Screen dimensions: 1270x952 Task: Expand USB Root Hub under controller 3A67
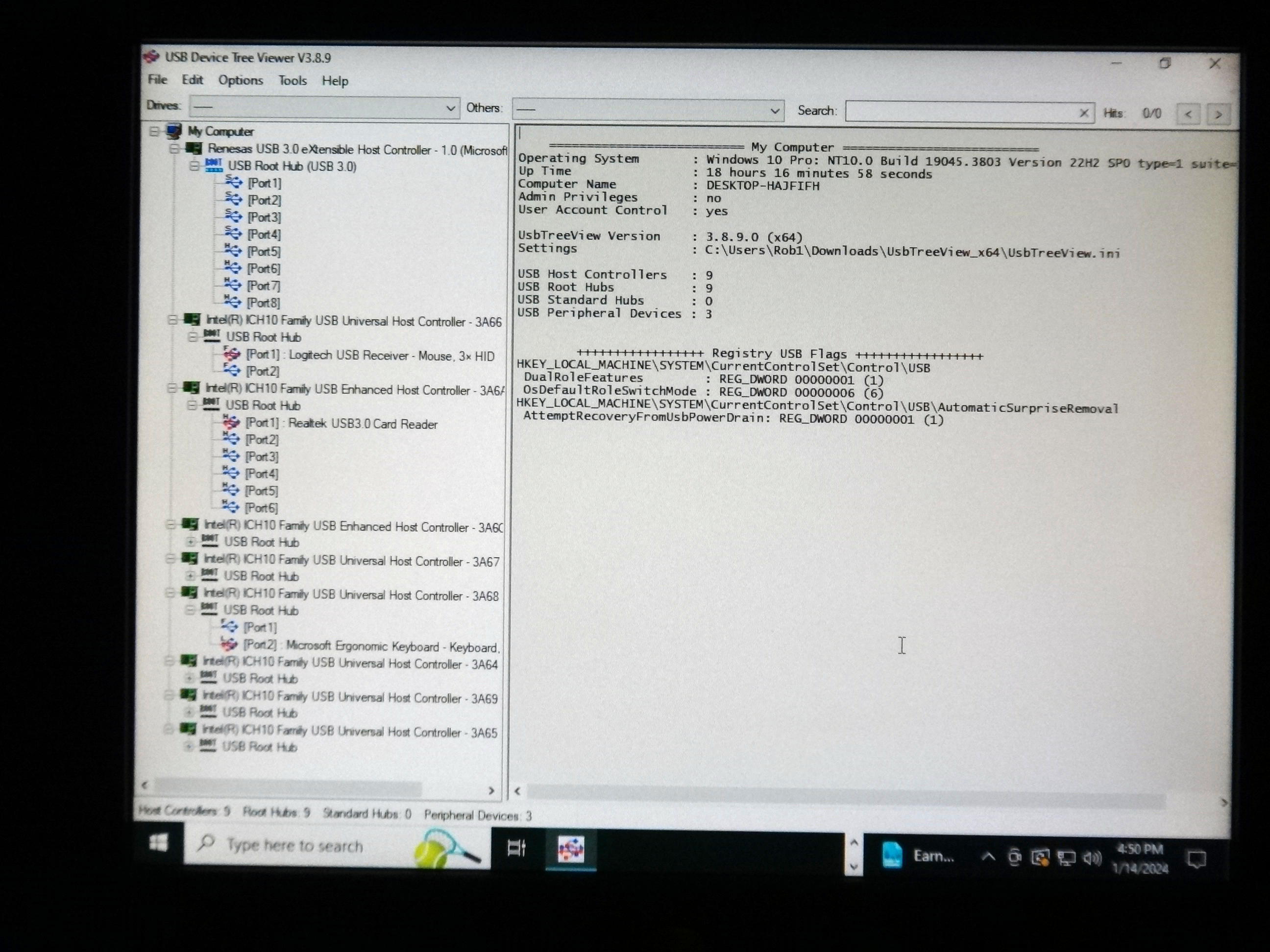pyautogui.click(x=191, y=575)
